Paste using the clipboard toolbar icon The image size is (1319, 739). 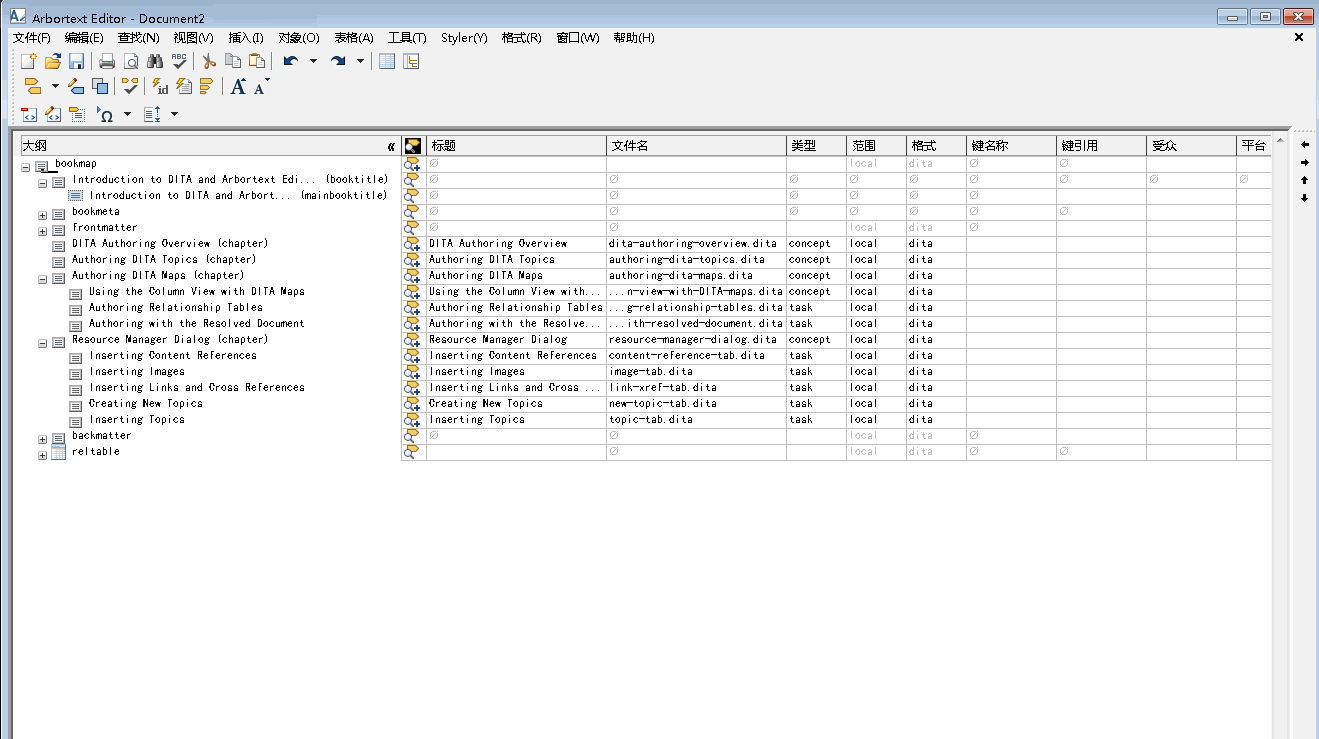pyautogui.click(x=257, y=61)
